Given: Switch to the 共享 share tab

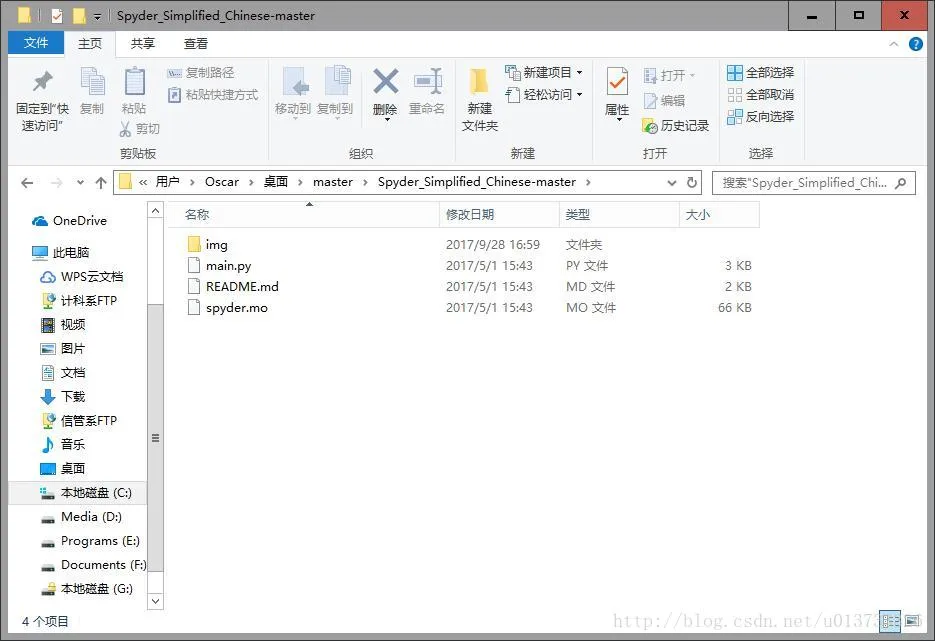Looking at the screenshot, I should (143, 44).
